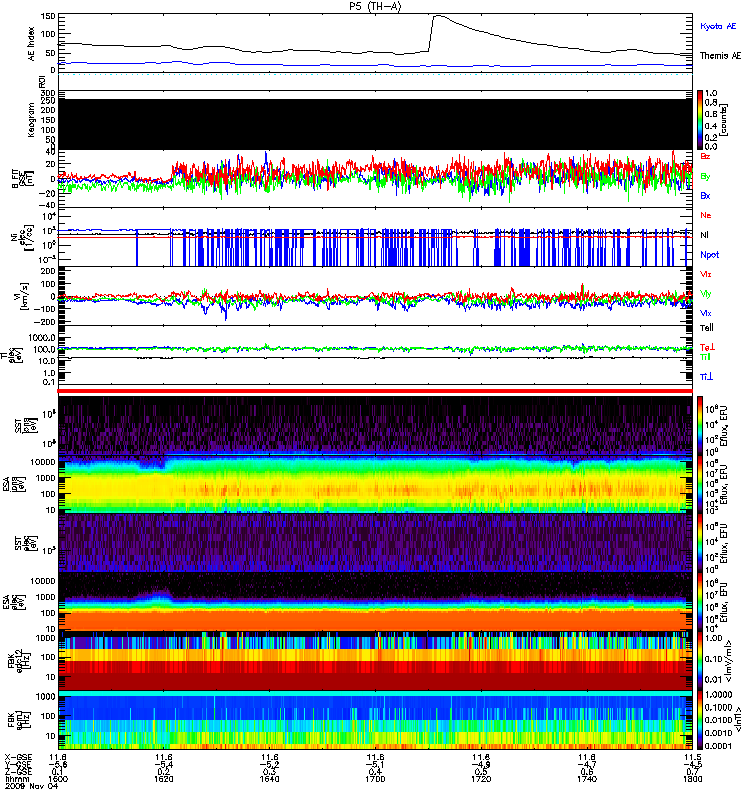The width and height of the screenshot is (750, 800).
Task: Click the "1620" time tick label
Action: tap(164, 779)
